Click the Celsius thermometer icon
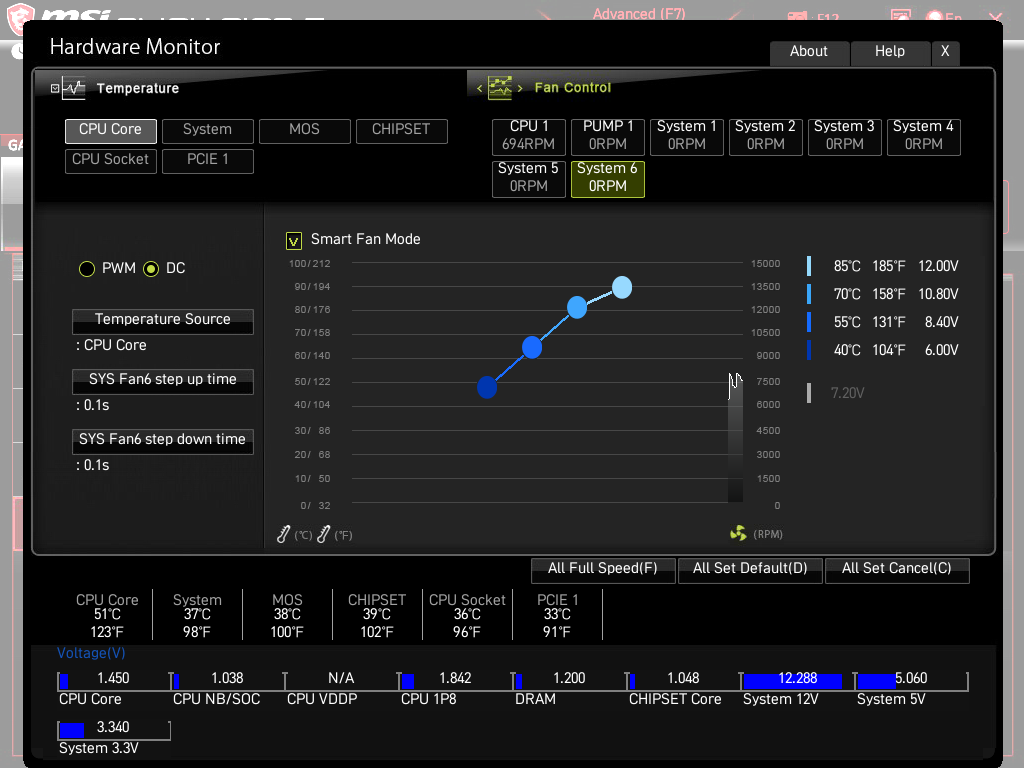This screenshot has width=1024, height=768. pyautogui.click(x=283, y=534)
